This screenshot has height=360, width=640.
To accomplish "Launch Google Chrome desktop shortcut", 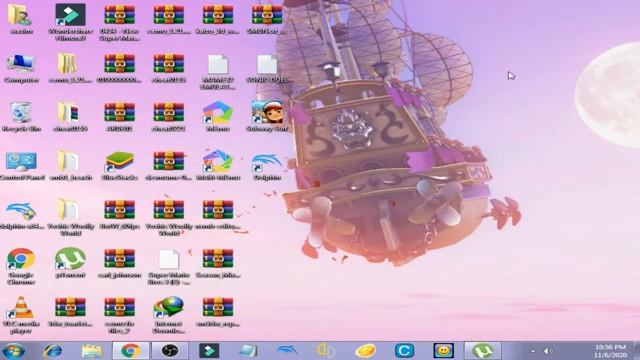I will 21,266.
